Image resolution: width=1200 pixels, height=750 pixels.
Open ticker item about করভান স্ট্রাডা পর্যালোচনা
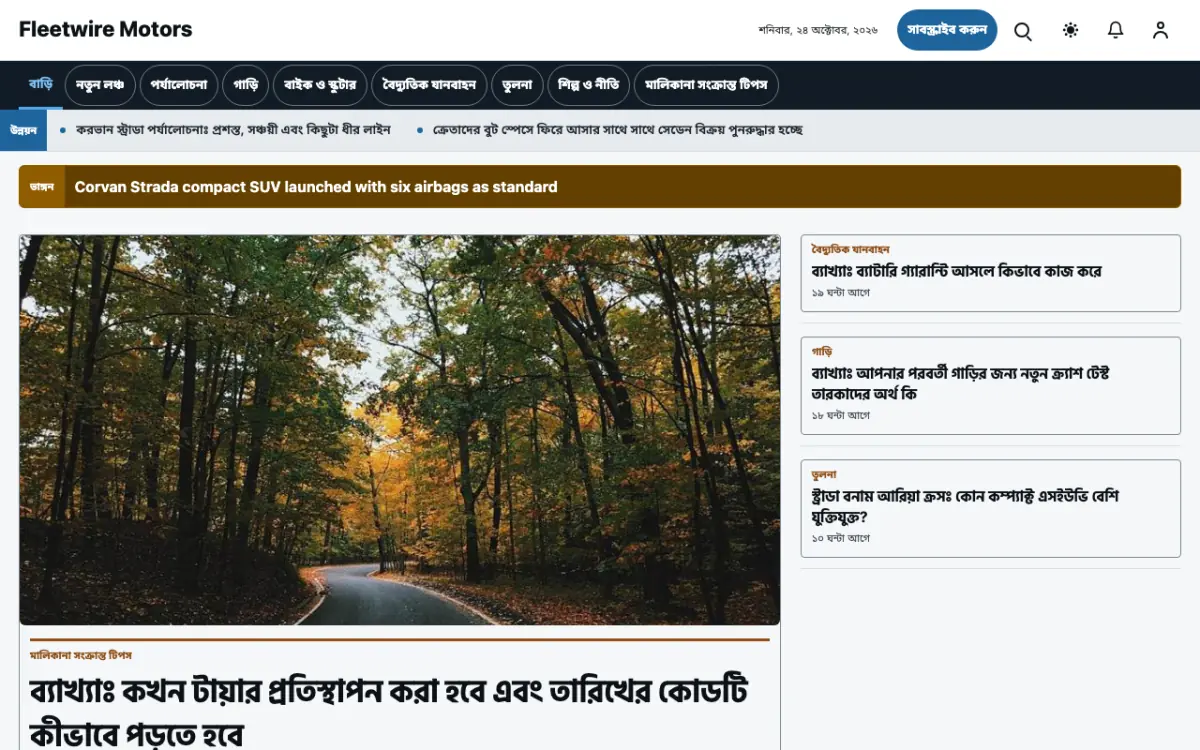tap(233, 130)
